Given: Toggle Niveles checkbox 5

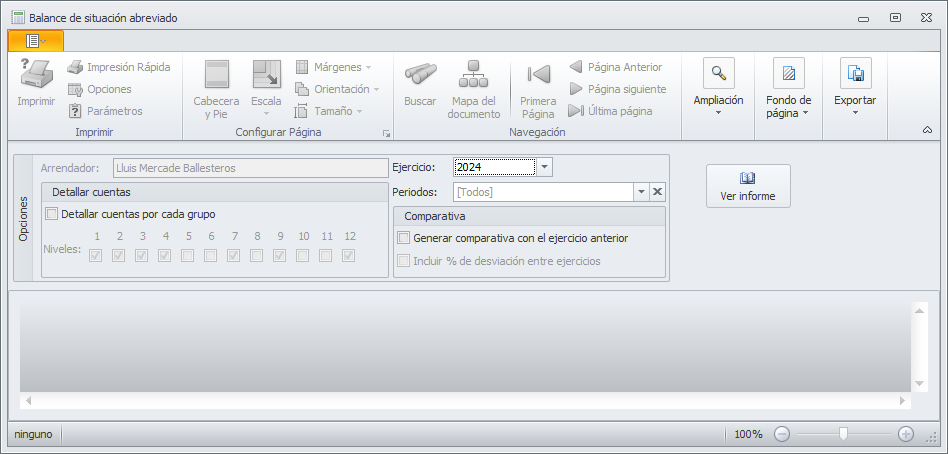Looking at the screenshot, I should click(187, 256).
